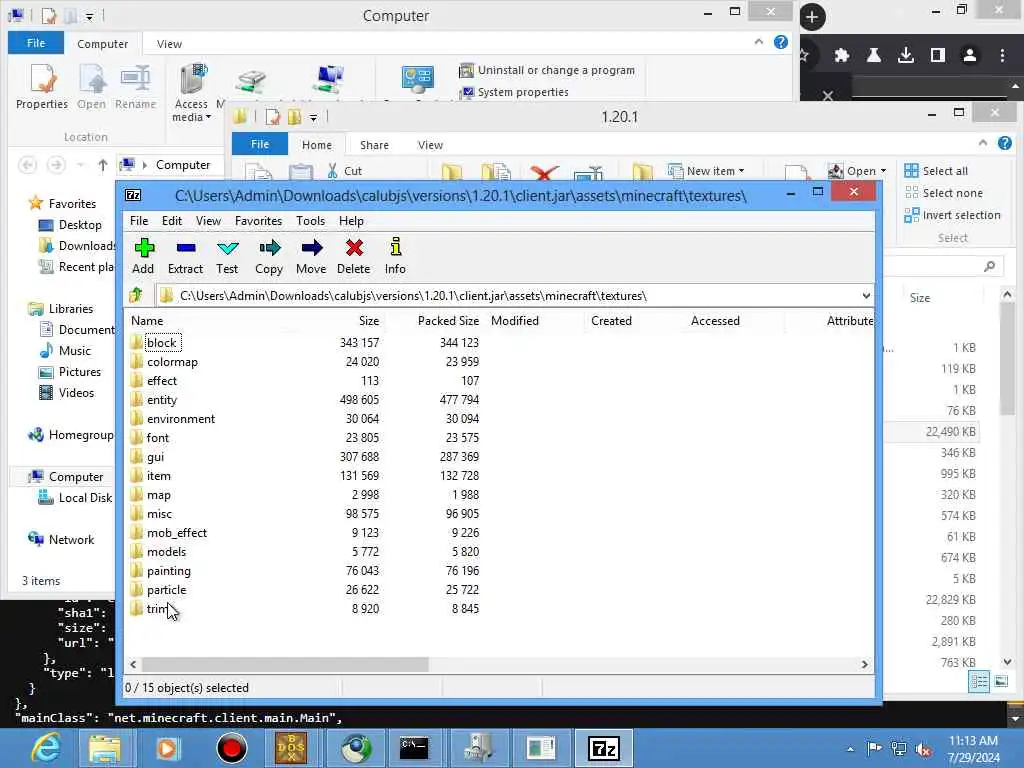
Task: Select the environment folder
Action: 181,419
